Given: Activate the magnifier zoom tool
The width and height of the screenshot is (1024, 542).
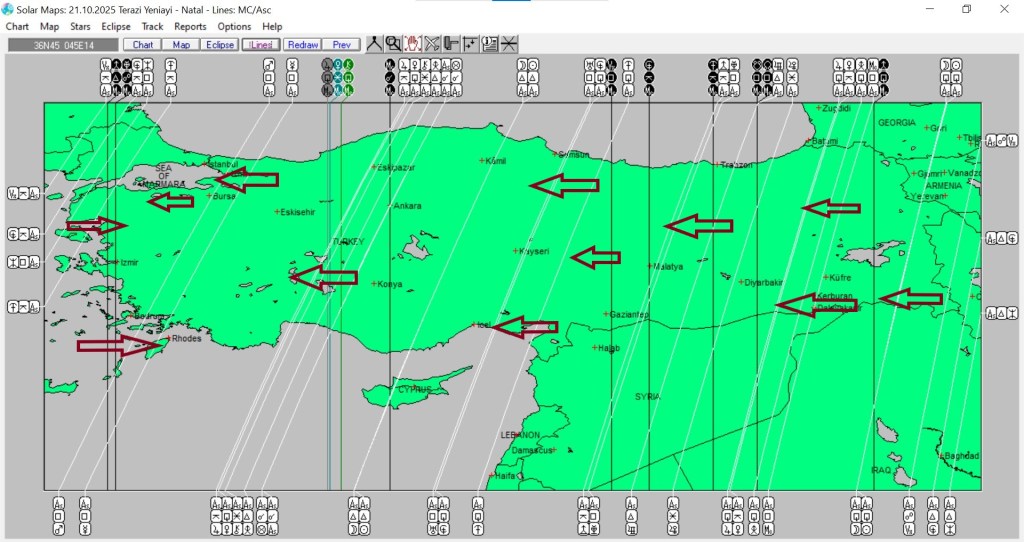Looking at the screenshot, I should pos(393,44).
